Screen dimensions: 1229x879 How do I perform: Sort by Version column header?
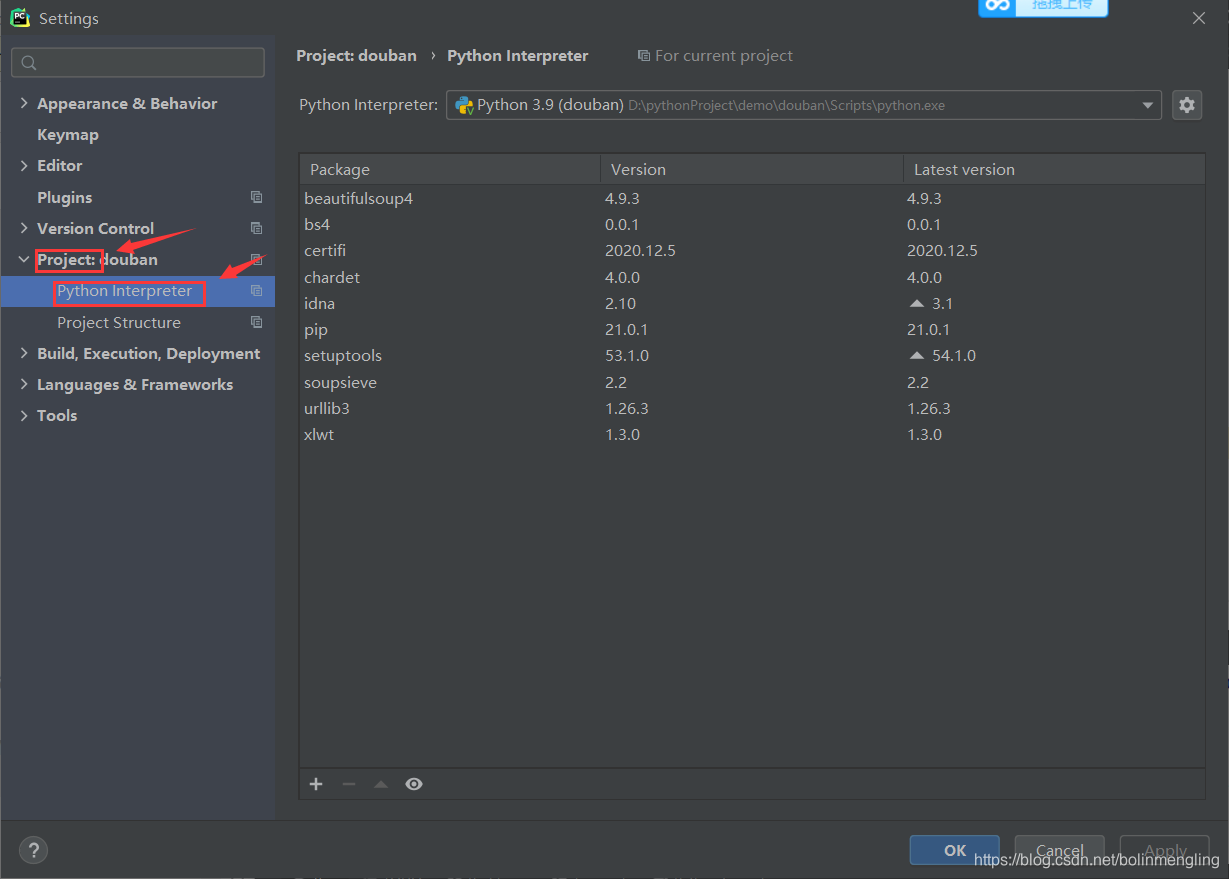[x=752, y=169]
